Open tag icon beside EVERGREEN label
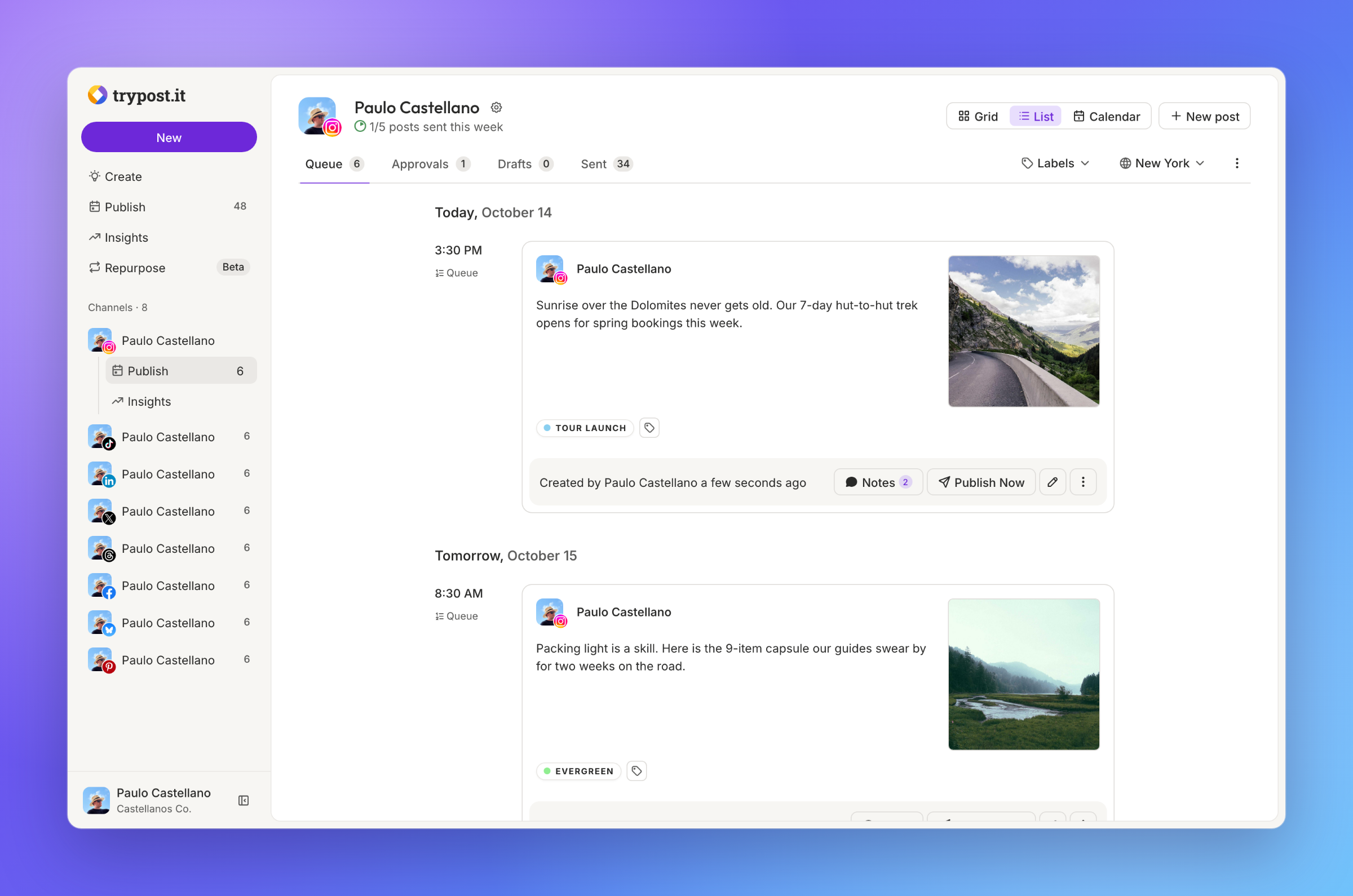Image resolution: width=1353 pixels, height=896 pixels. 636,771
